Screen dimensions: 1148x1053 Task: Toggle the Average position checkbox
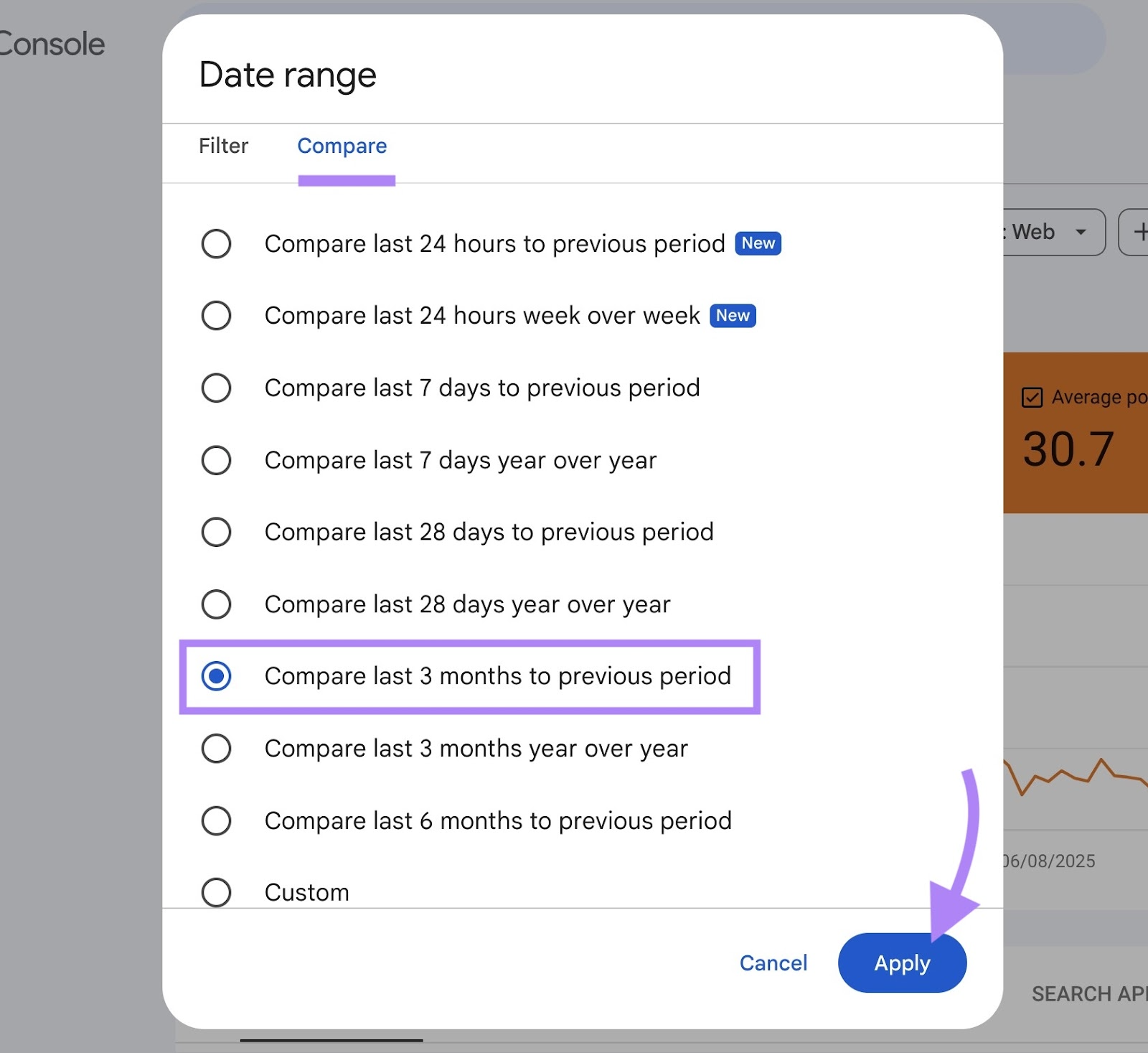point(1031,397)
